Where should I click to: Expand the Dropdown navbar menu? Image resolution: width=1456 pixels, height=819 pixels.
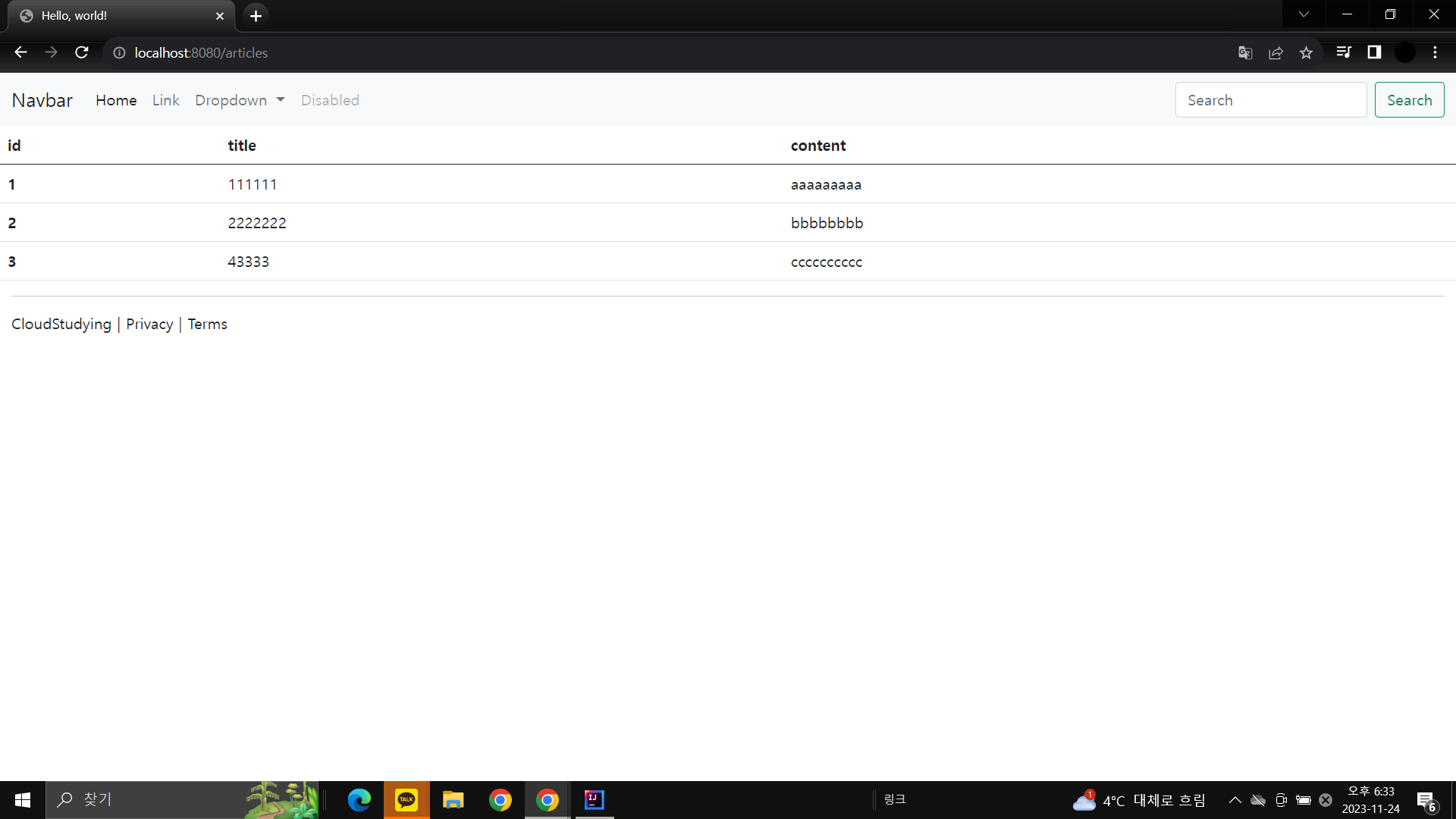point(240,100)
